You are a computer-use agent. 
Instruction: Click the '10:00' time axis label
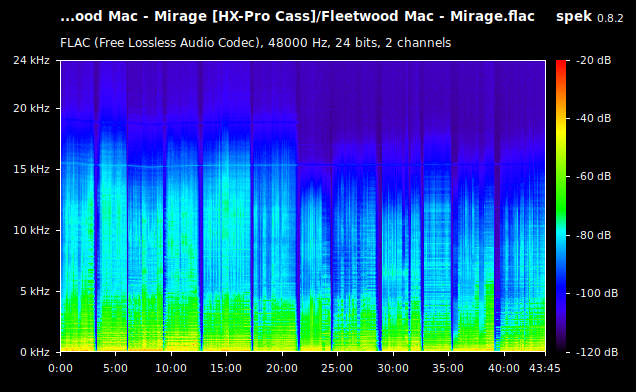click(171, 368)
